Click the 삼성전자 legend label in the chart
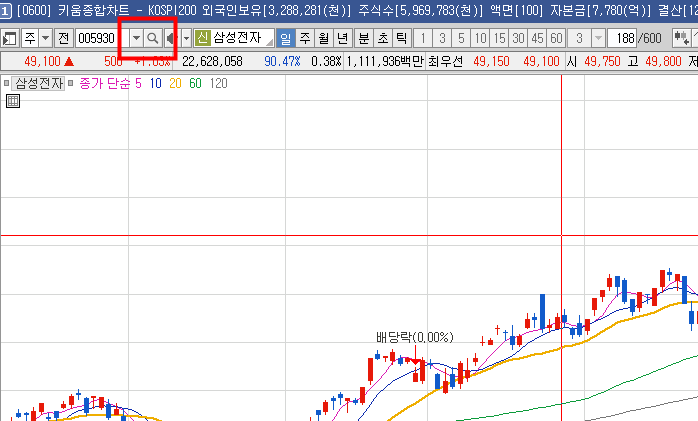Viewport: 698px width, 421px height. click(39, 83)
